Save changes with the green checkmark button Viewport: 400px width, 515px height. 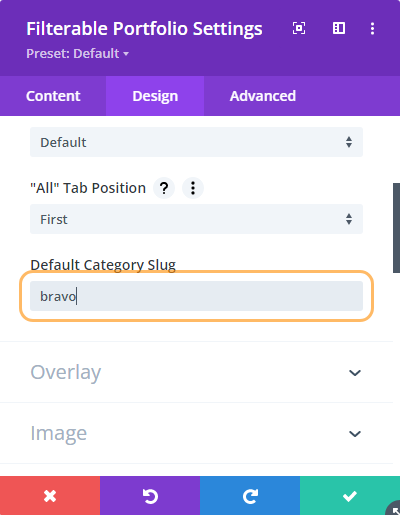350,496
